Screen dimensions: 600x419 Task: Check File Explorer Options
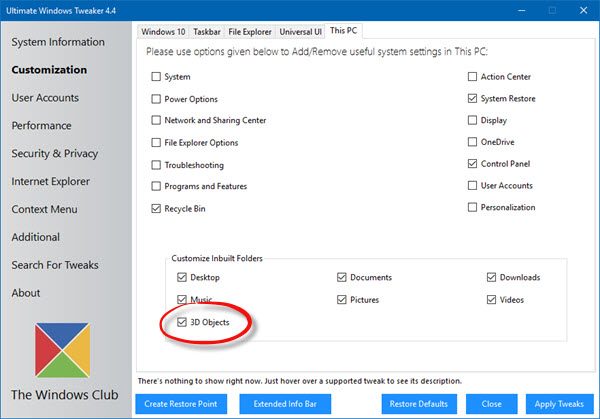[x=156, y=143]
